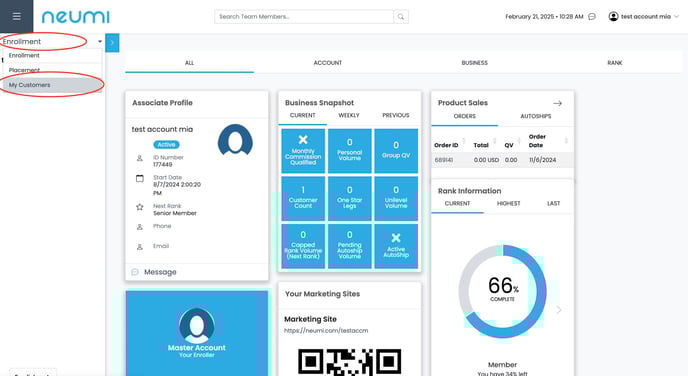The height and width of the screenshot is (376, 688).
Task: Switch to the RANK tab
Action: tap(614, 63)
